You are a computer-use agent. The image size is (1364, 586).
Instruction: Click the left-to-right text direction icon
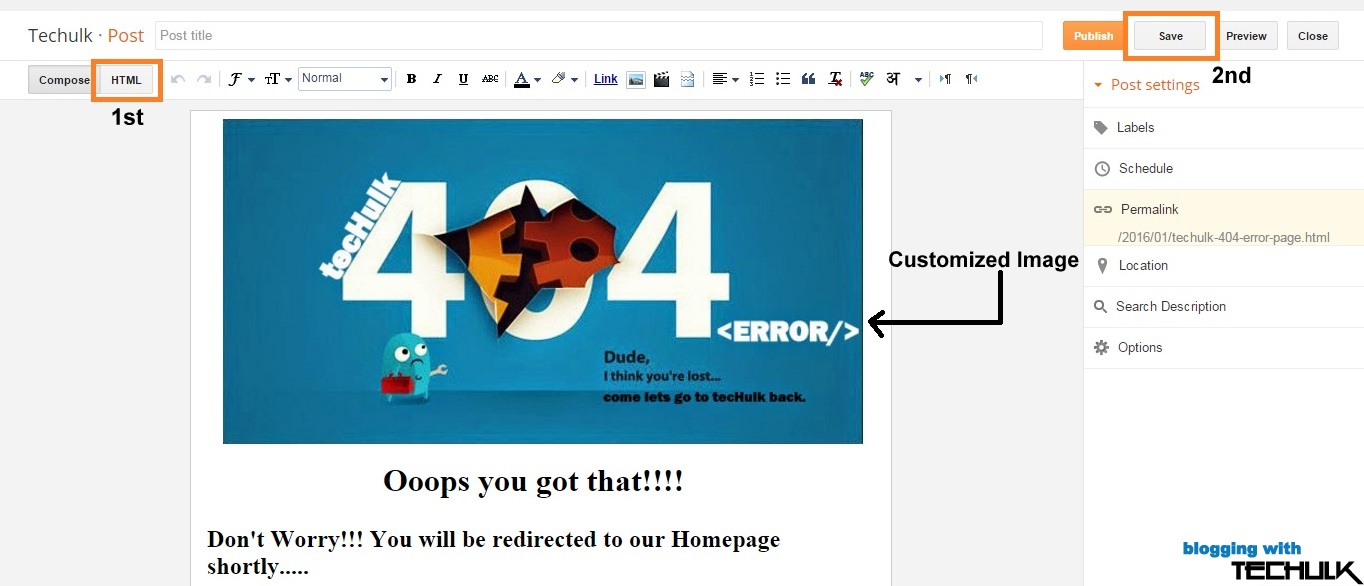point(946,79)
